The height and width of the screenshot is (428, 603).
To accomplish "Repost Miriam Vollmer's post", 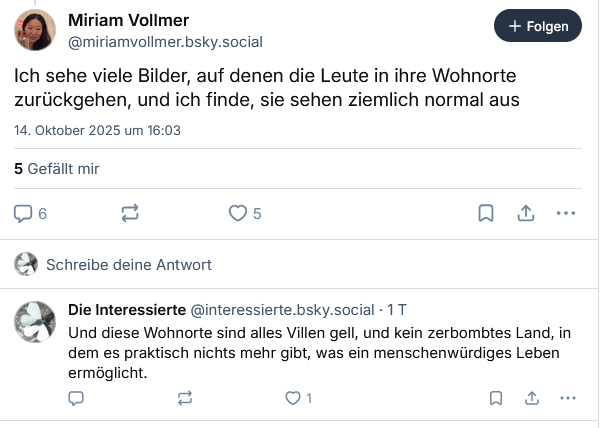I will click(x=130, y=213).
